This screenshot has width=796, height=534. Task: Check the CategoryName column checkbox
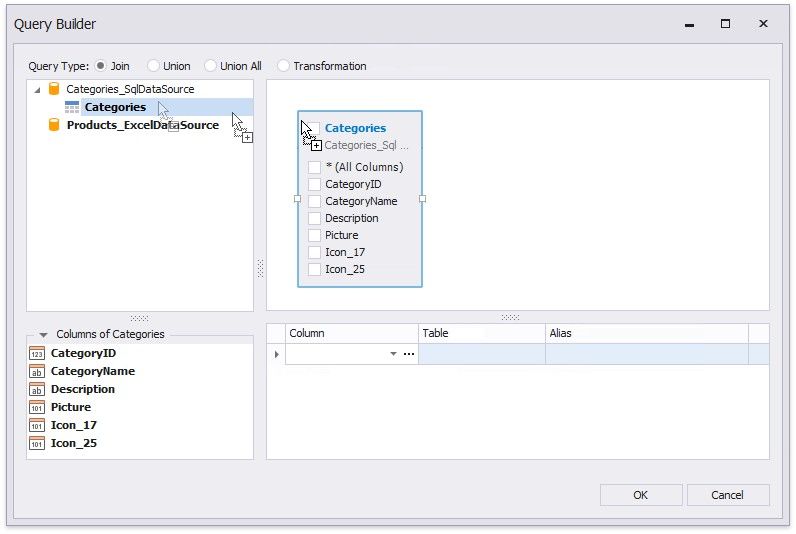314,201
